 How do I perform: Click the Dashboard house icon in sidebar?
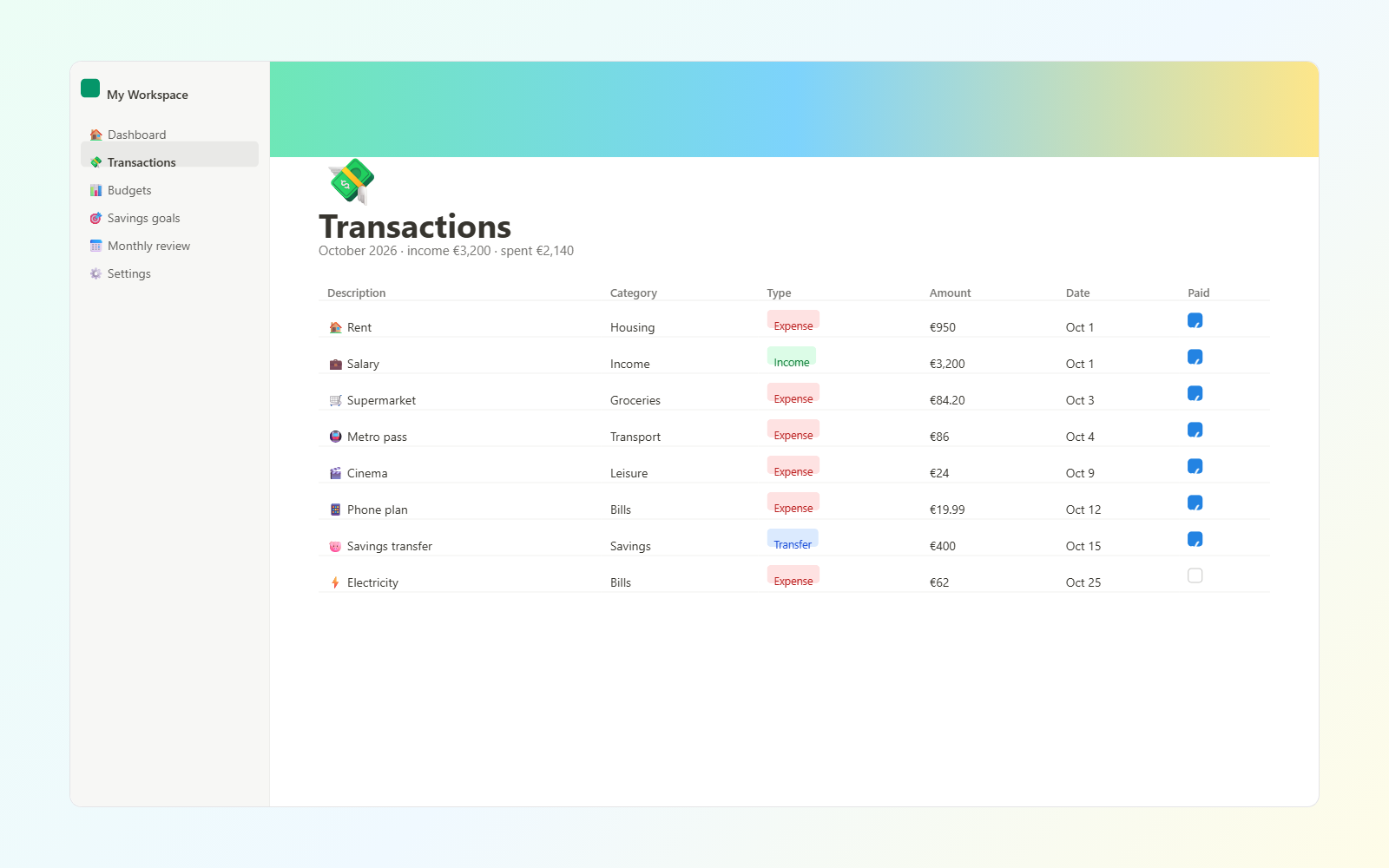point(95,135)
